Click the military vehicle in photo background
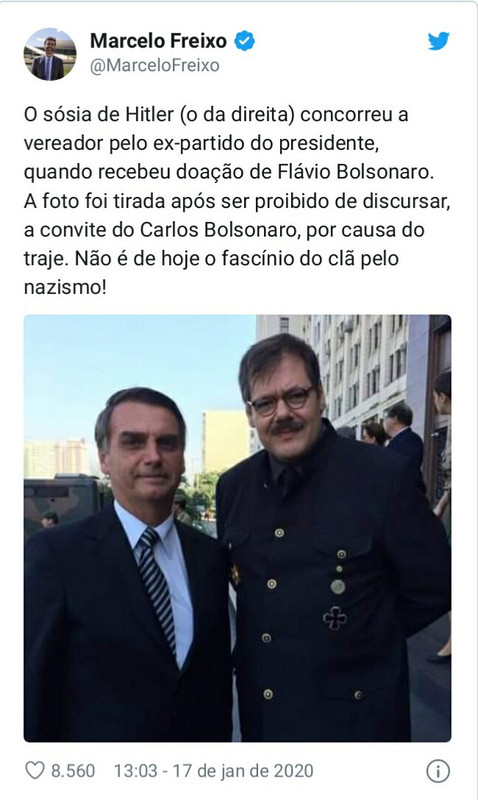Viewport: 478px width, 800px height. [x=61, y=502]
